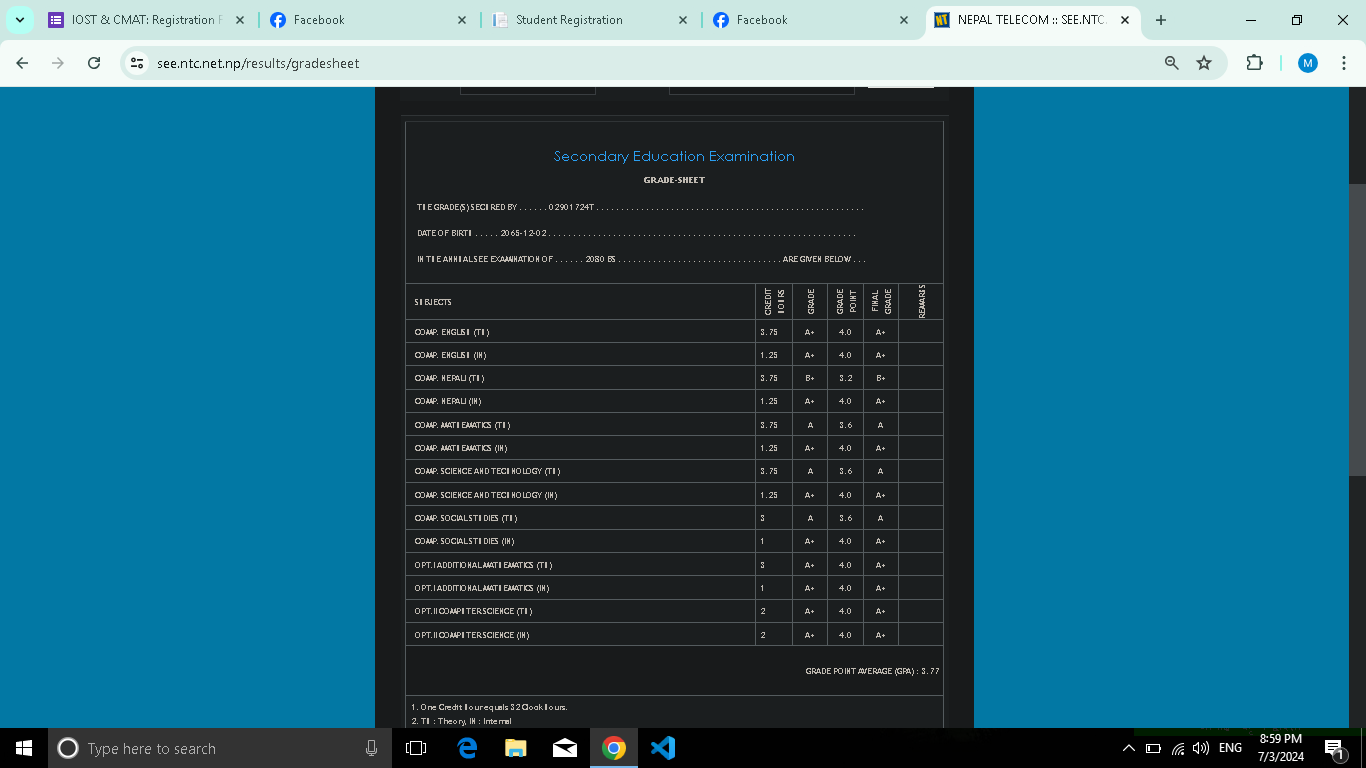Show hidden system tray icons
1366x768 pixels.
1129,748
